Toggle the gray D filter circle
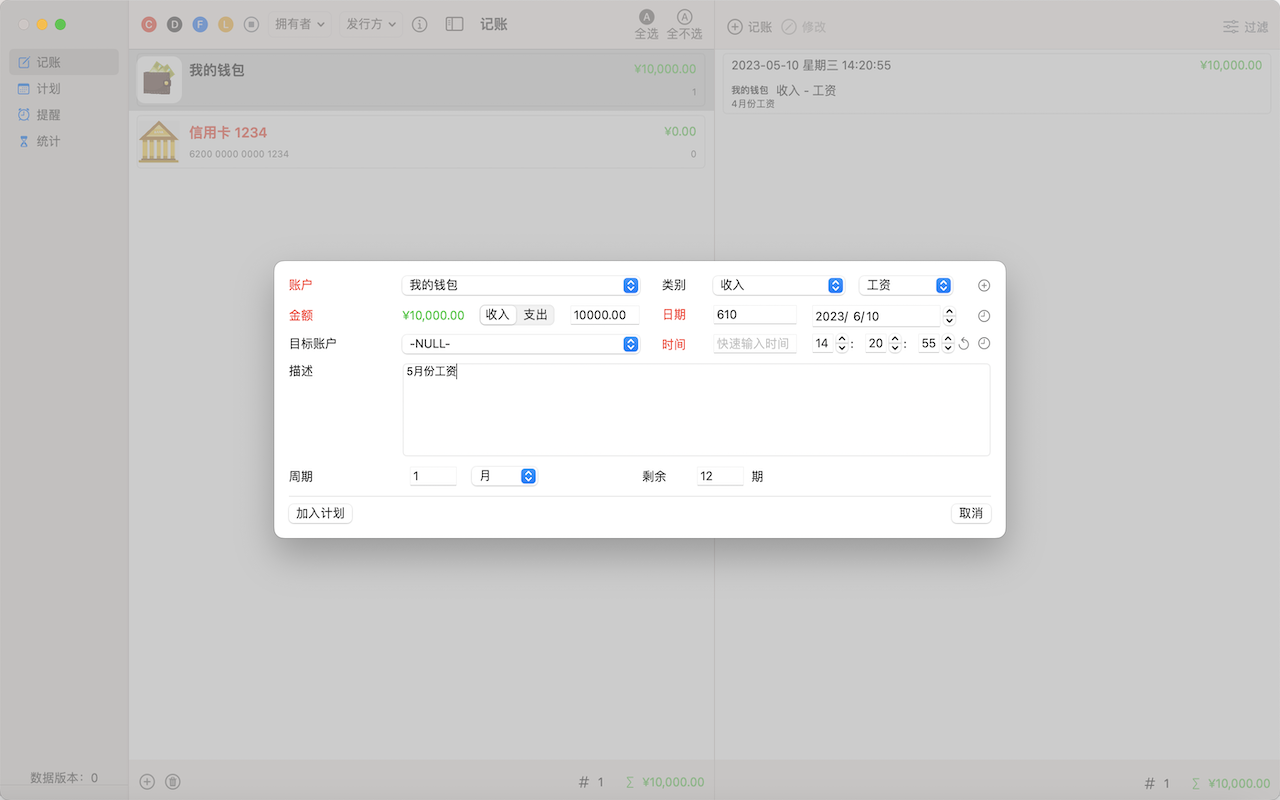 [x=175, y=24]
